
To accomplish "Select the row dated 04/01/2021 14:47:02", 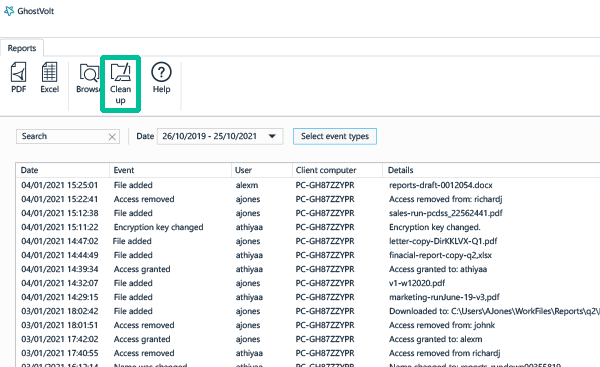I will tap(308, 241).
